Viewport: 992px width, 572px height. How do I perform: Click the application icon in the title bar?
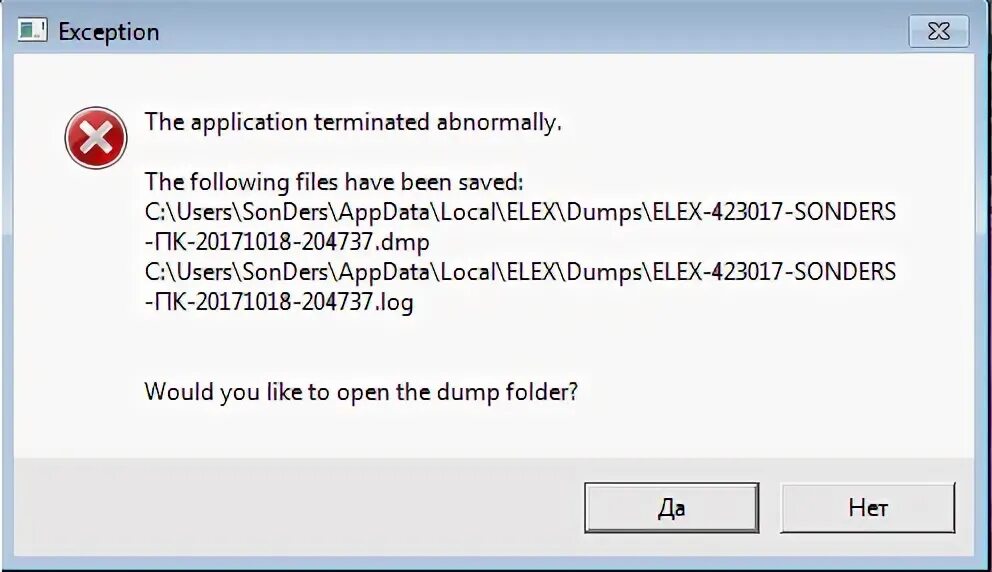(x=32, y=30)
